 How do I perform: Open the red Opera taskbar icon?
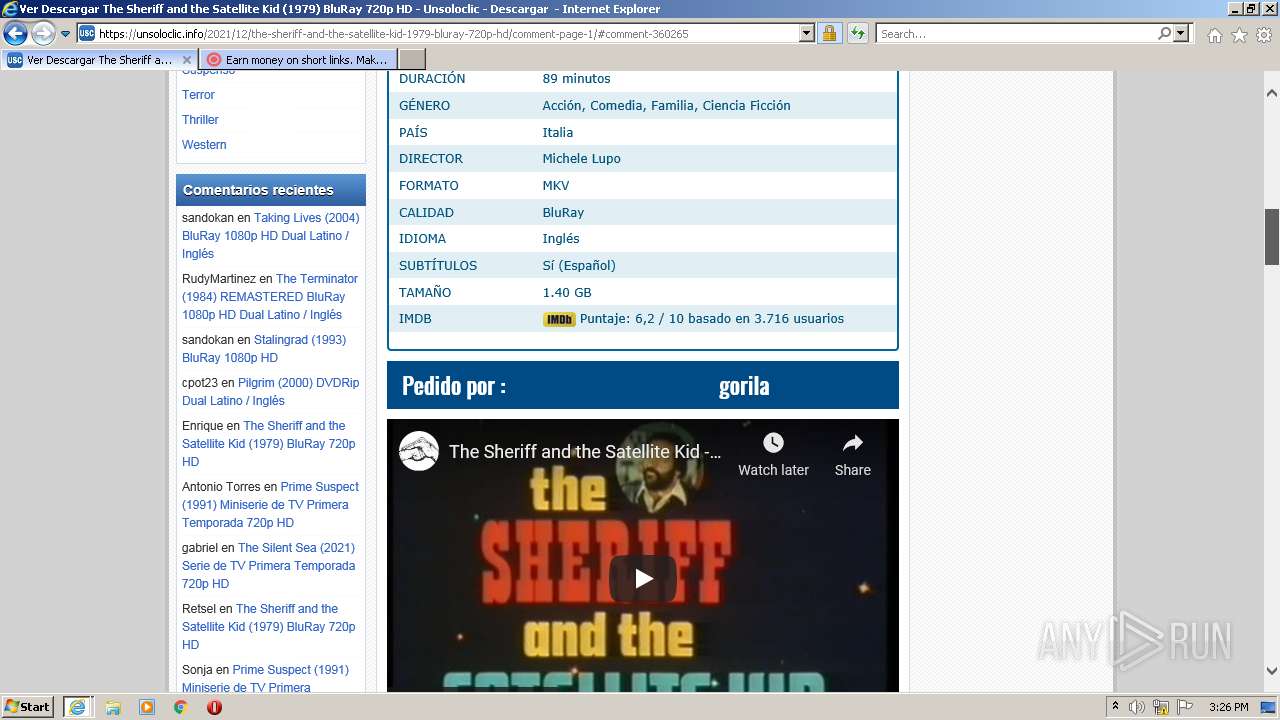[x=214, y=707]
